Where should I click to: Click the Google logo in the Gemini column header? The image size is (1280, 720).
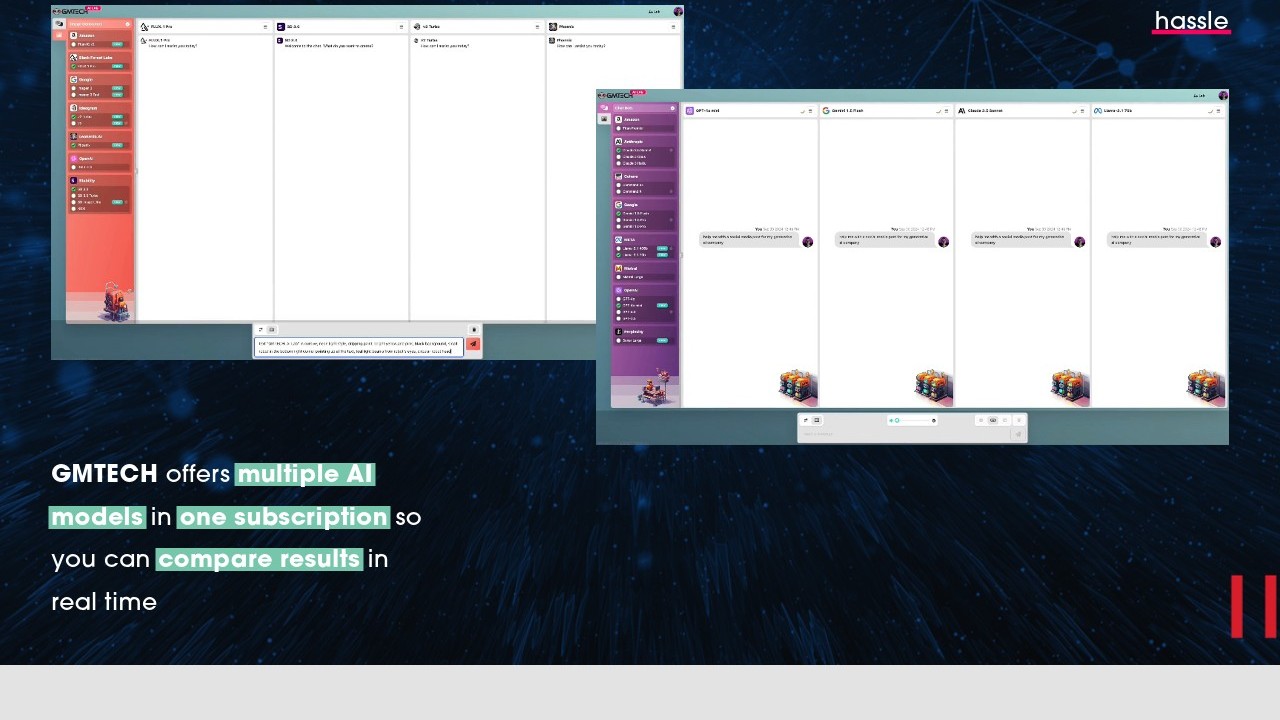pyautogui.click(x=826, y=111)
